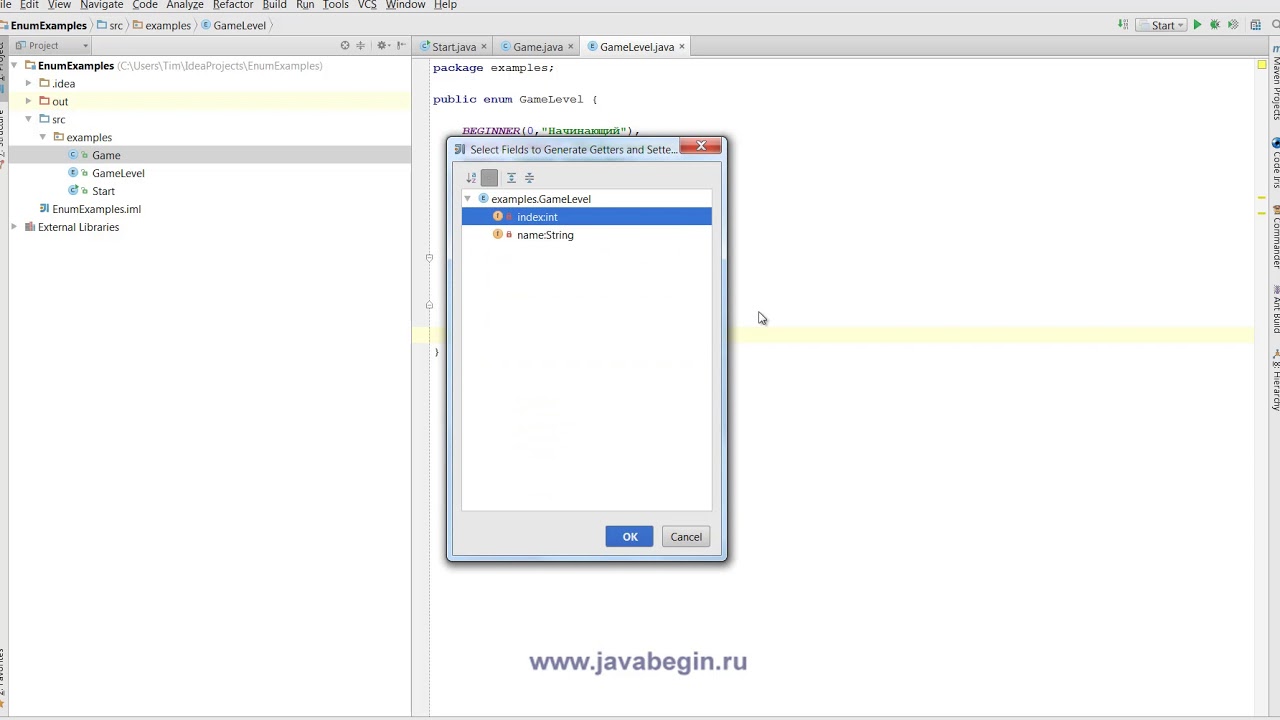Viewport: 1280px width, 720px height.
Task: Open the Navigate menu
Action: 101,5
